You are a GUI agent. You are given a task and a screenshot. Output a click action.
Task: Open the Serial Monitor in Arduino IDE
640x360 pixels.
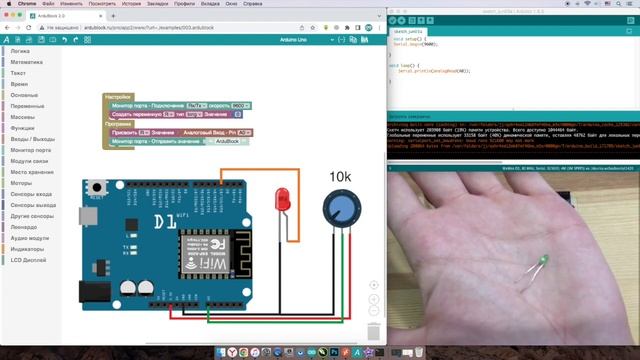tap(631, 20)
